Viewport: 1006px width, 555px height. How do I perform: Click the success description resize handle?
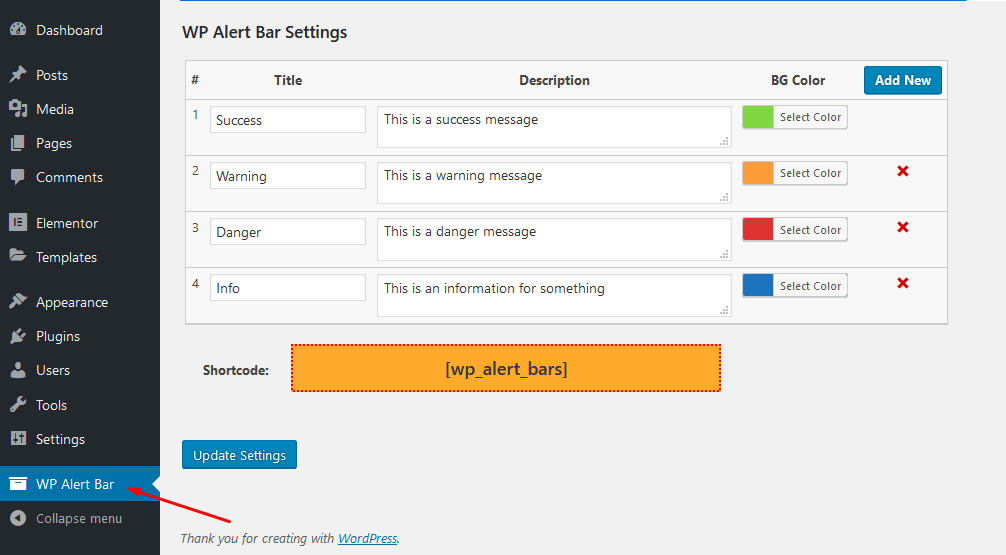click(724, 141)
